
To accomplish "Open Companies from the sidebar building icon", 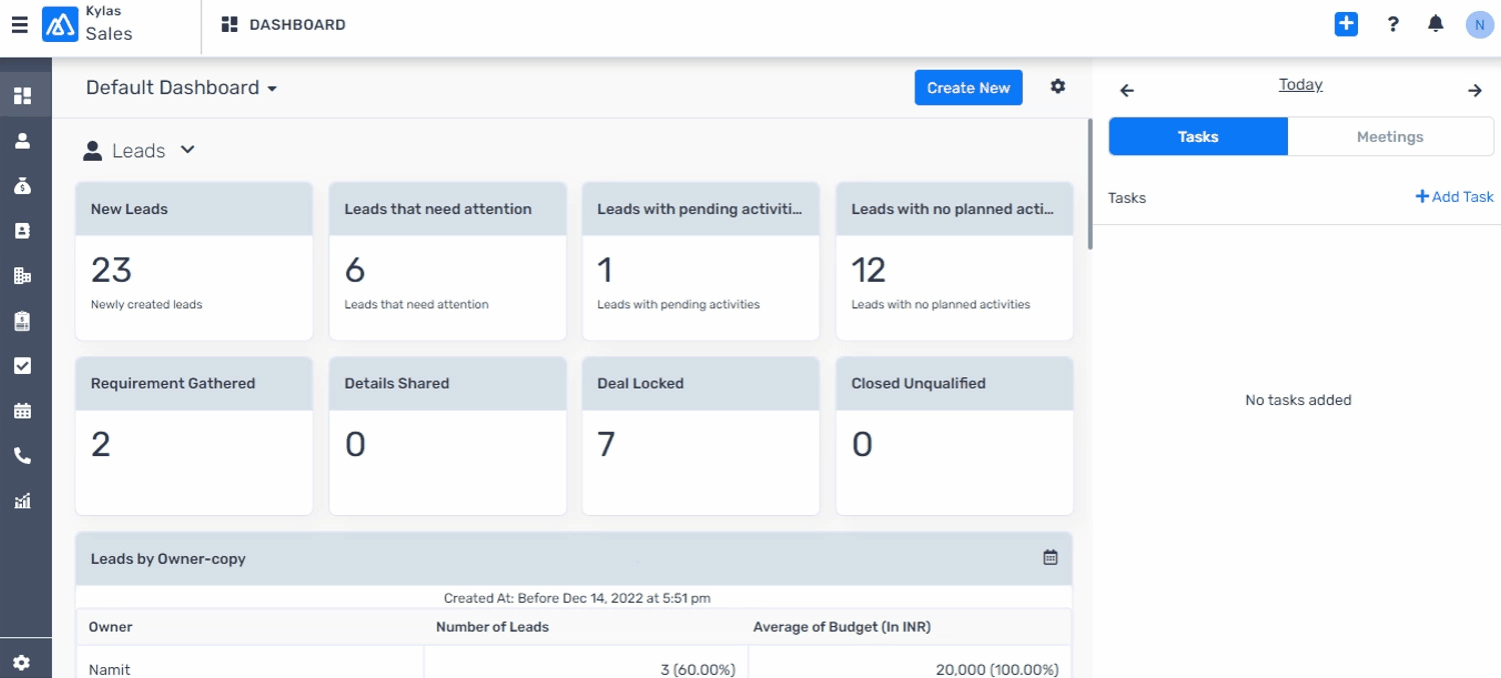I will coord(22,276).
